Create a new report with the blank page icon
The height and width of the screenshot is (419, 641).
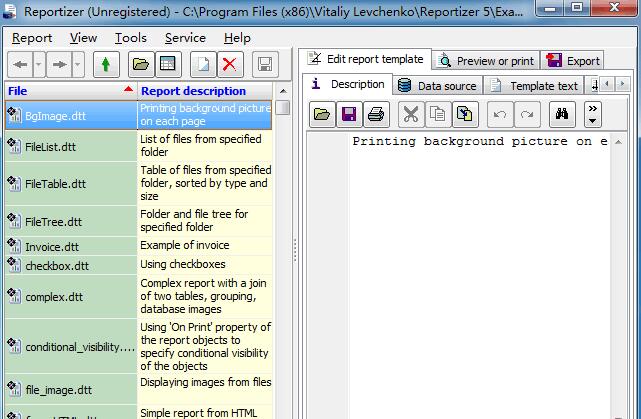click(x=203, y=64)
